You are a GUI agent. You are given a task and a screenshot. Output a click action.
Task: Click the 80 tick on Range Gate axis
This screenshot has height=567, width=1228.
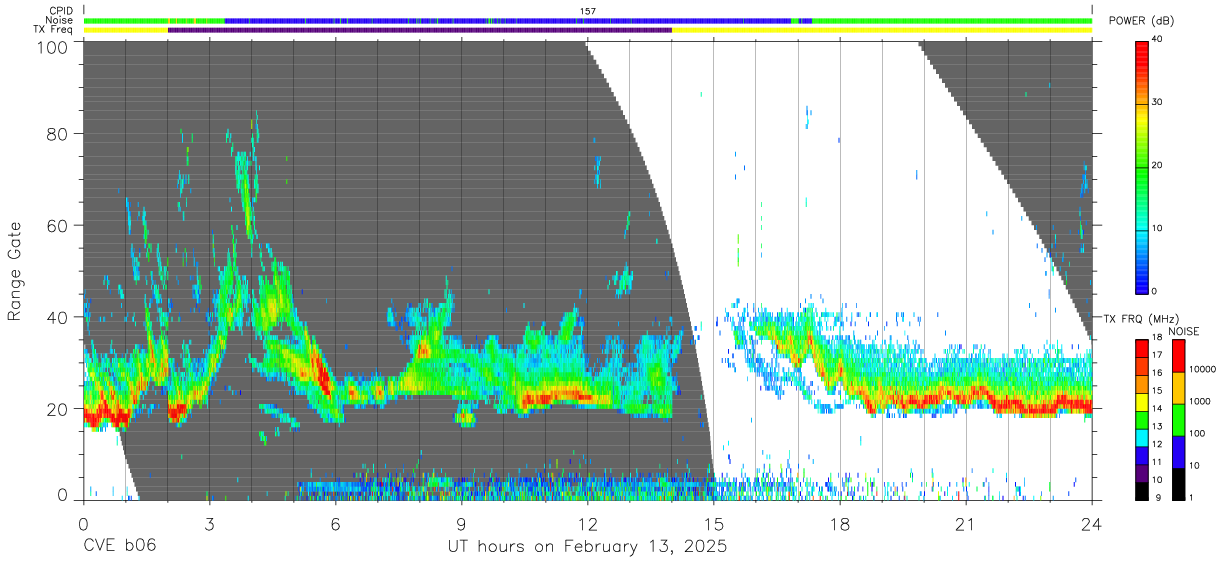click(60, 134)
